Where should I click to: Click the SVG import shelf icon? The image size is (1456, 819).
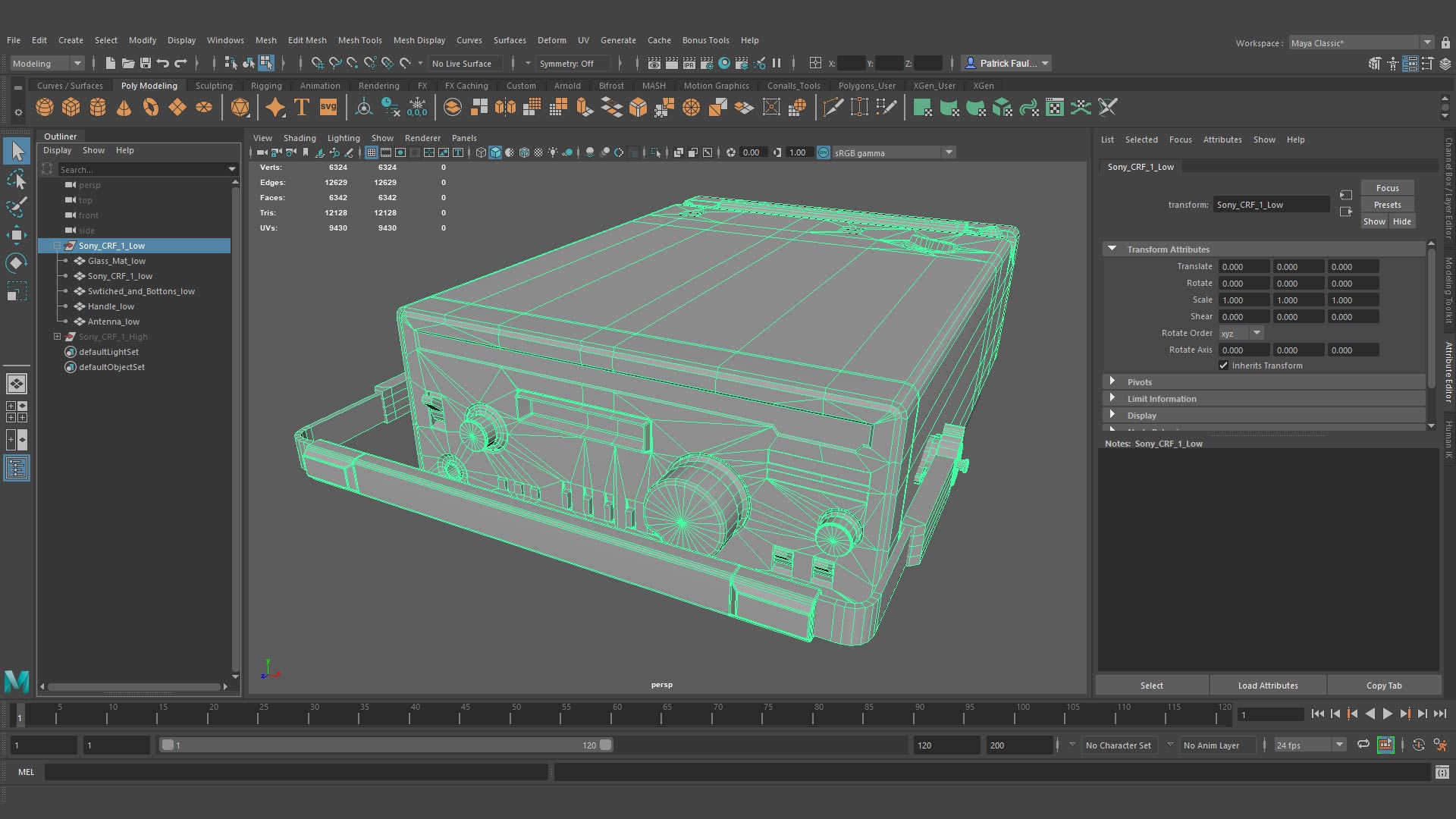[x=328, y=108]
